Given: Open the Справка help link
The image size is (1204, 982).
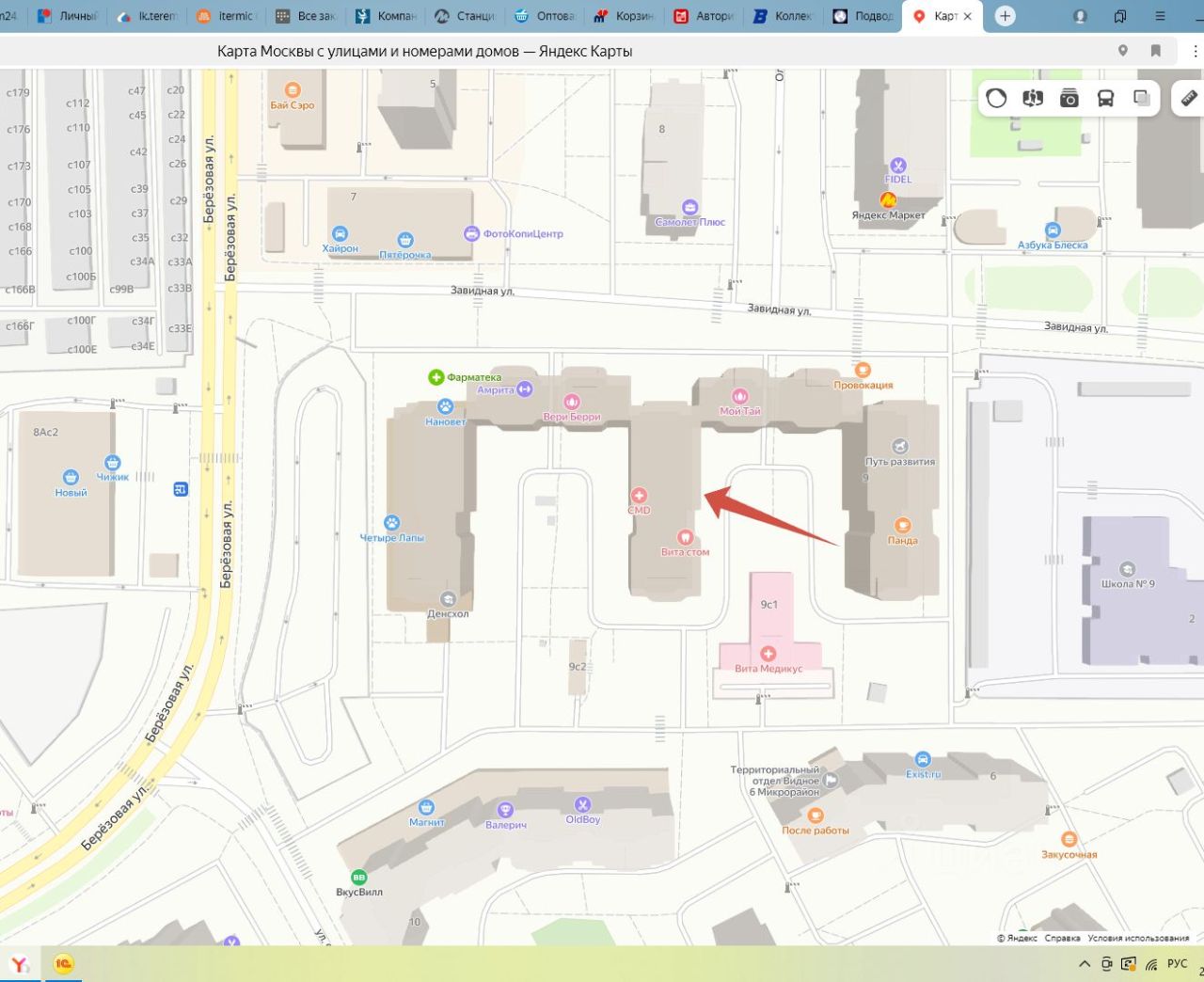Looking at the screenshot, I should (1062, 938).
